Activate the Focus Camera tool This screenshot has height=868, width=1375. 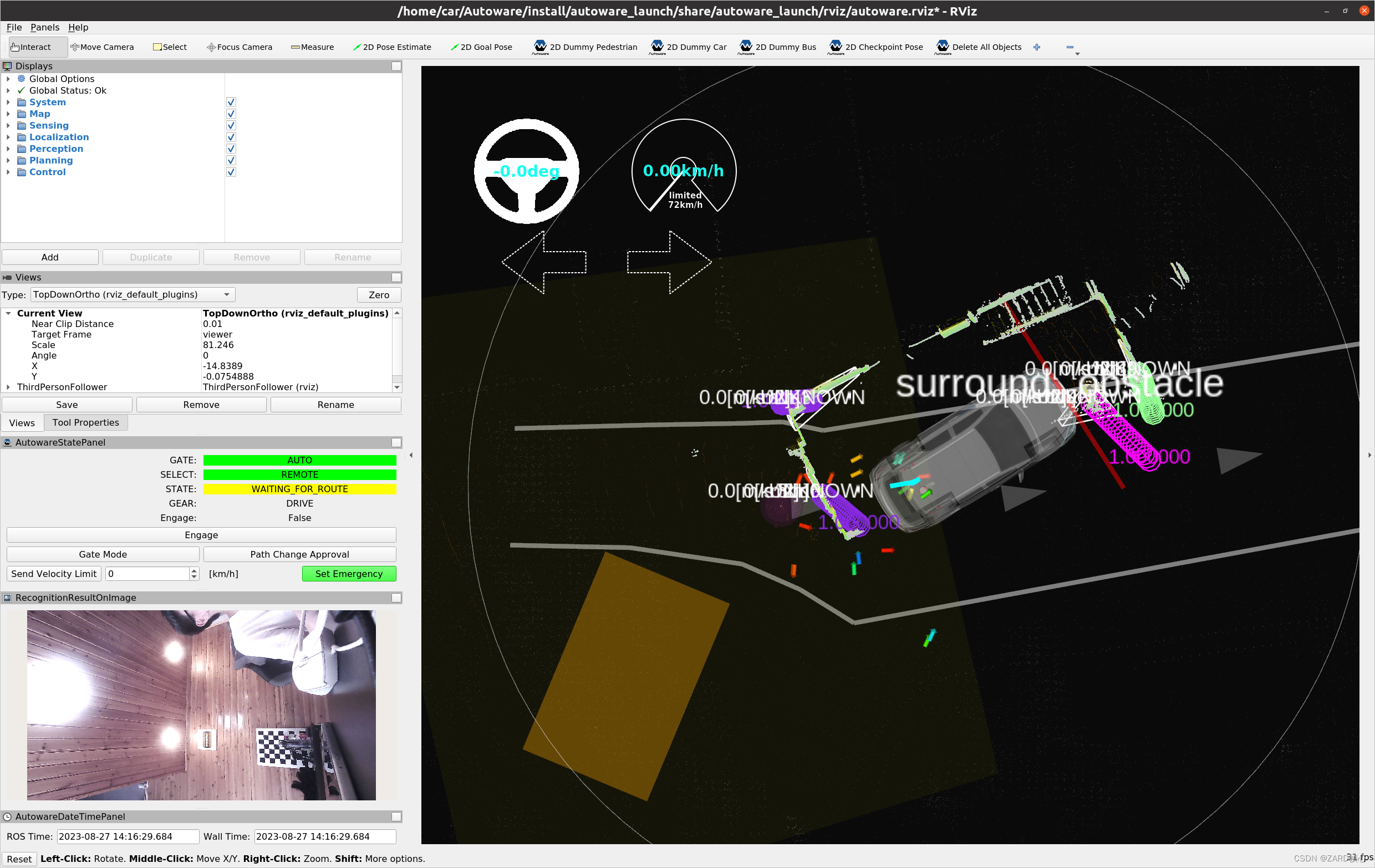click(240, 47)
